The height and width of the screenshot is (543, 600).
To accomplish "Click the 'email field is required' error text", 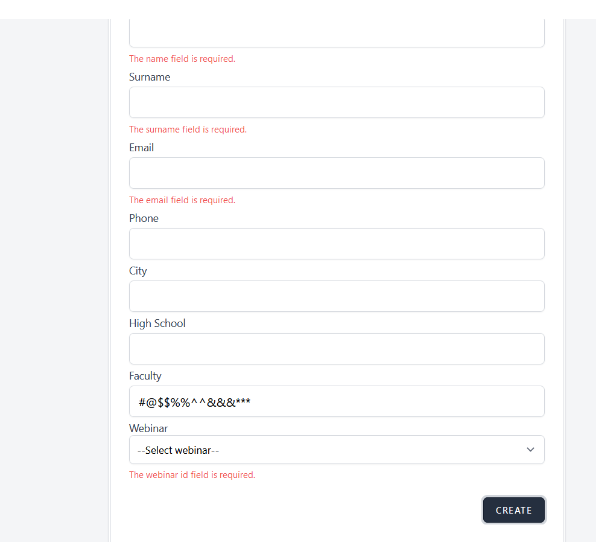I will coord(182,200).
